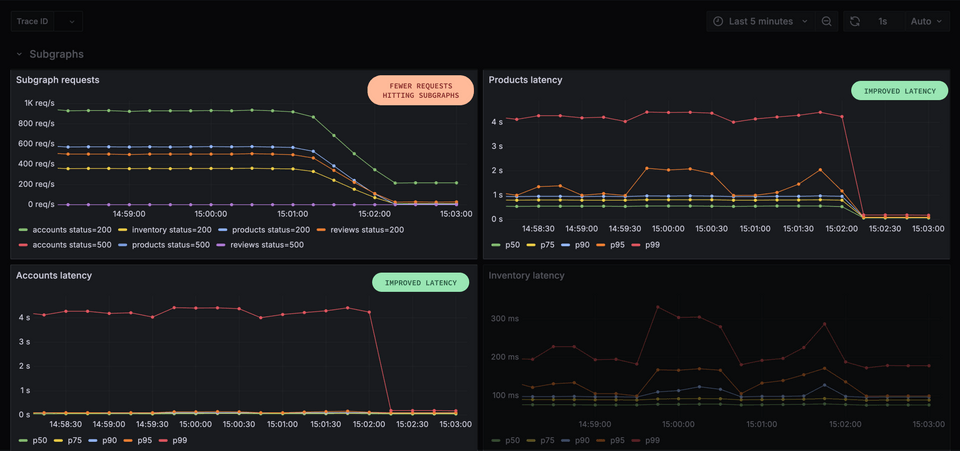Open the Trace ID variable dropdown

coord(68,21)
